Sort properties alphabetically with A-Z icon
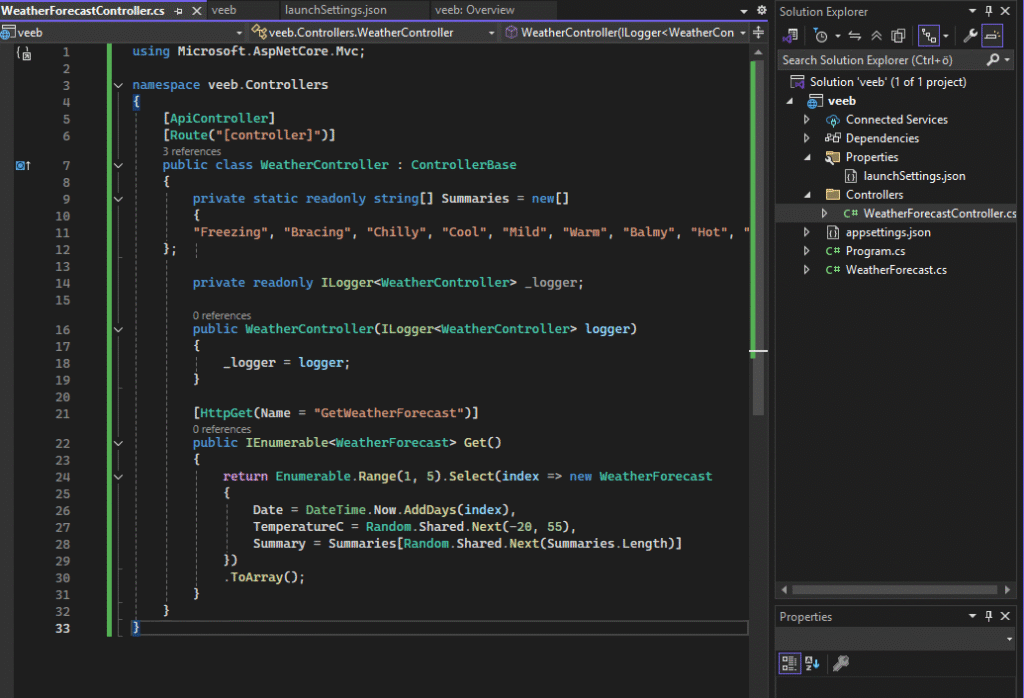Image resolution: width=1024 pixels, height=698 pixels. tap(812, 663)
